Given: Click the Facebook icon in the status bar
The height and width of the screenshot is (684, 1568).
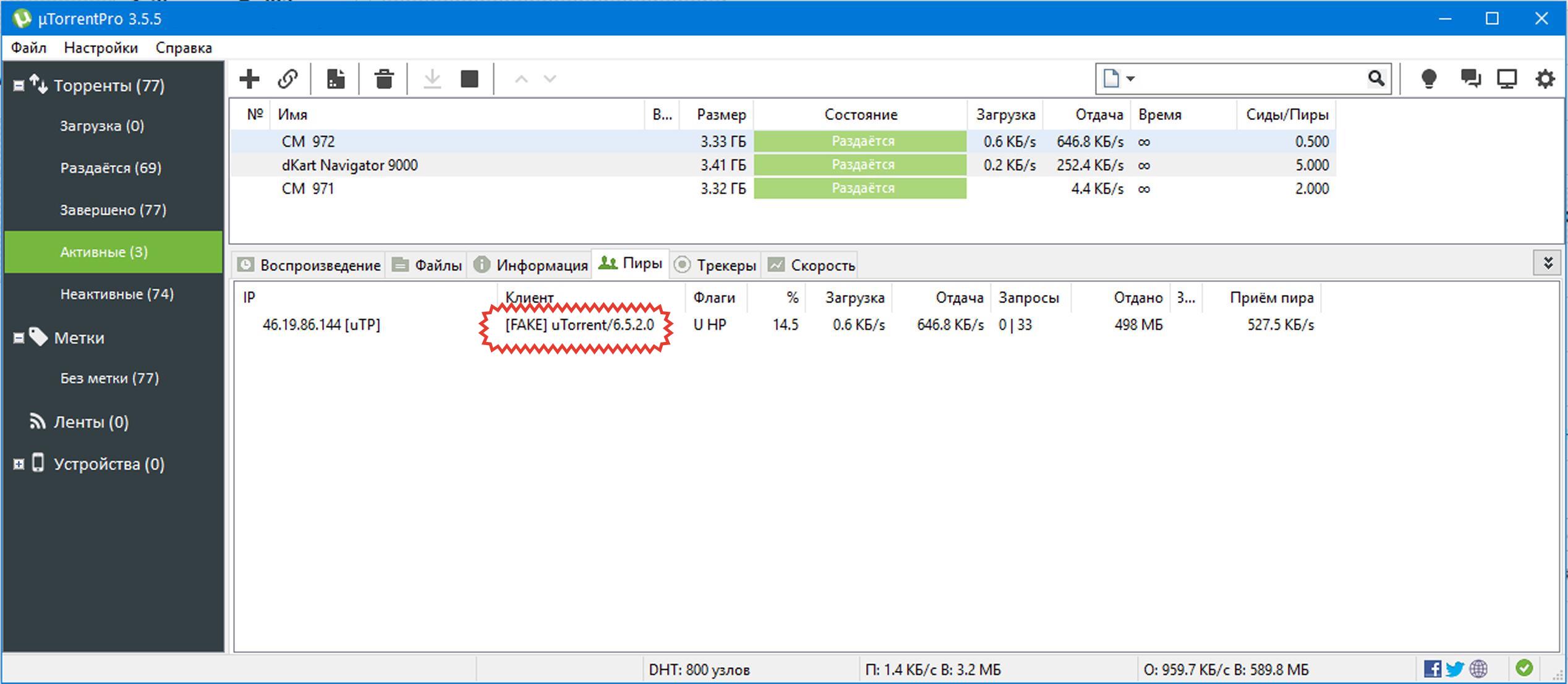Looking at the screenshot, I should (x=1432, y=669).
